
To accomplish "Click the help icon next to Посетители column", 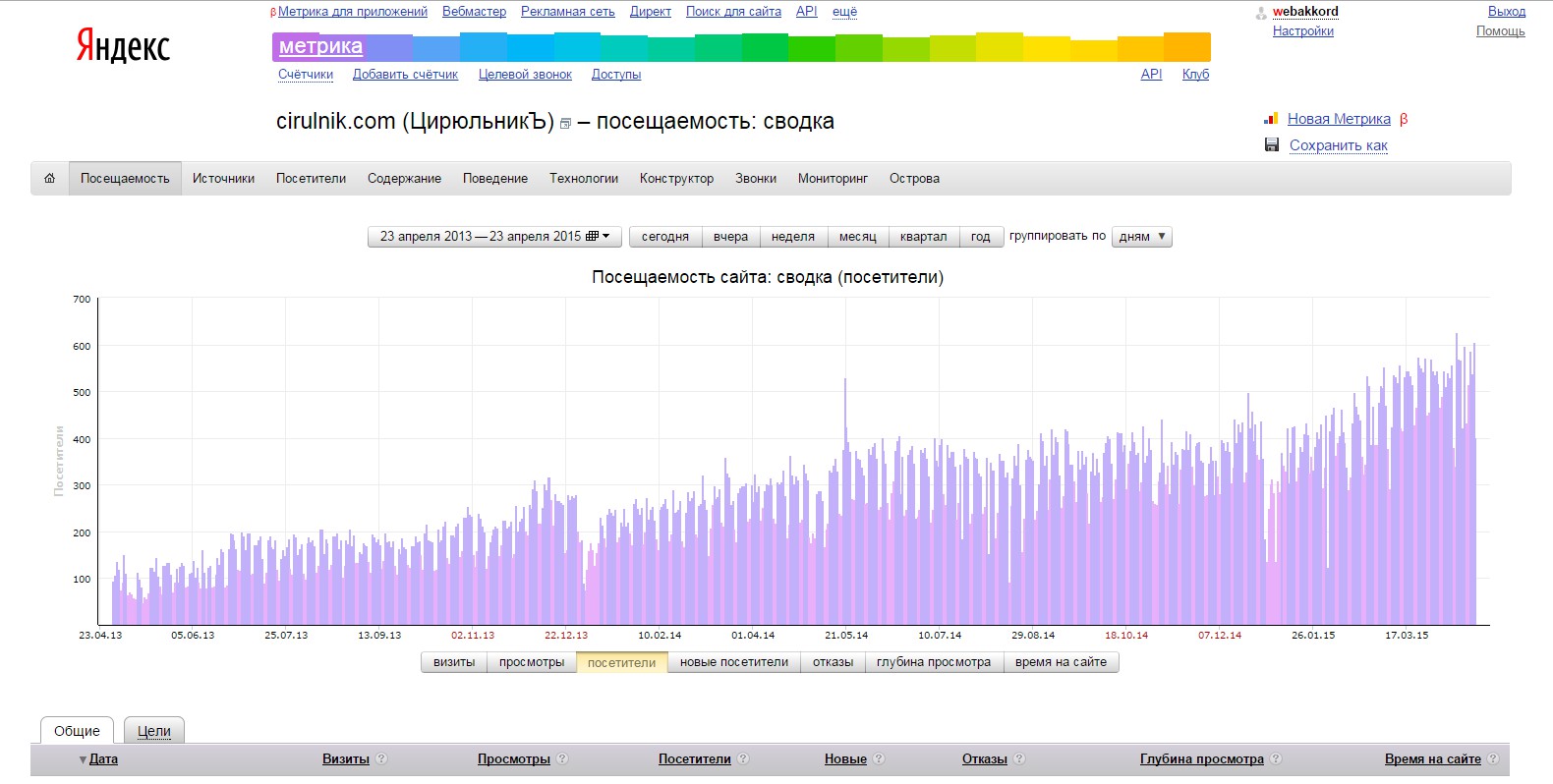I will (743, 758).
